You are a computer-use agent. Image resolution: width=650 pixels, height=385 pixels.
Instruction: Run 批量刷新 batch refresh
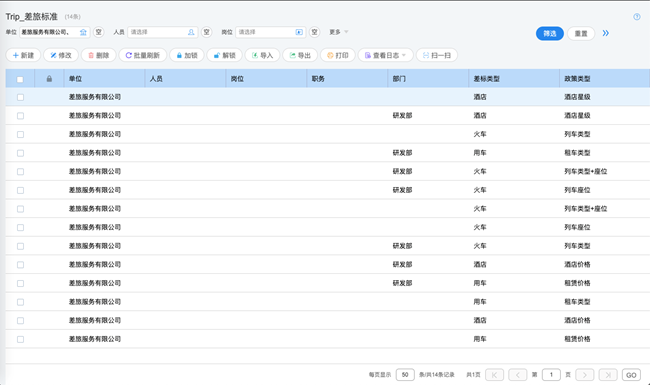143,55
